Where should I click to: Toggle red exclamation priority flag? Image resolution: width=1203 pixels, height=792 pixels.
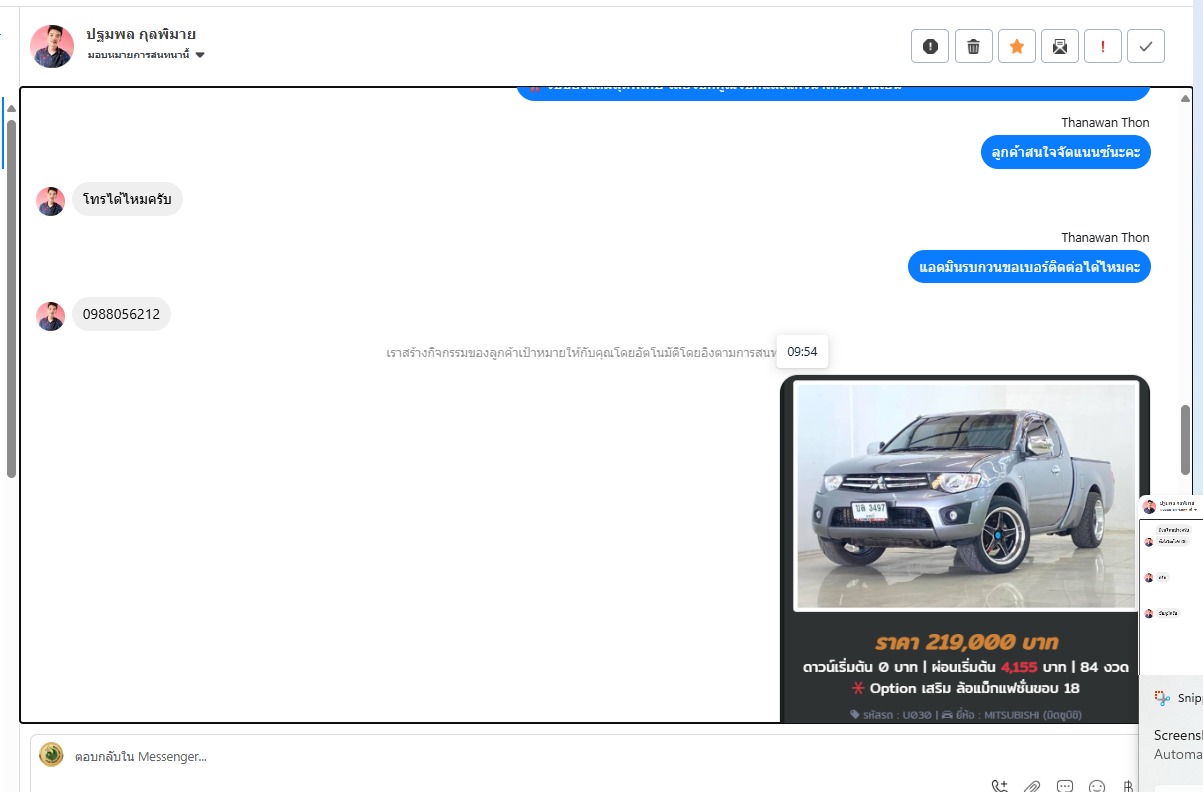coord(1103,46)
